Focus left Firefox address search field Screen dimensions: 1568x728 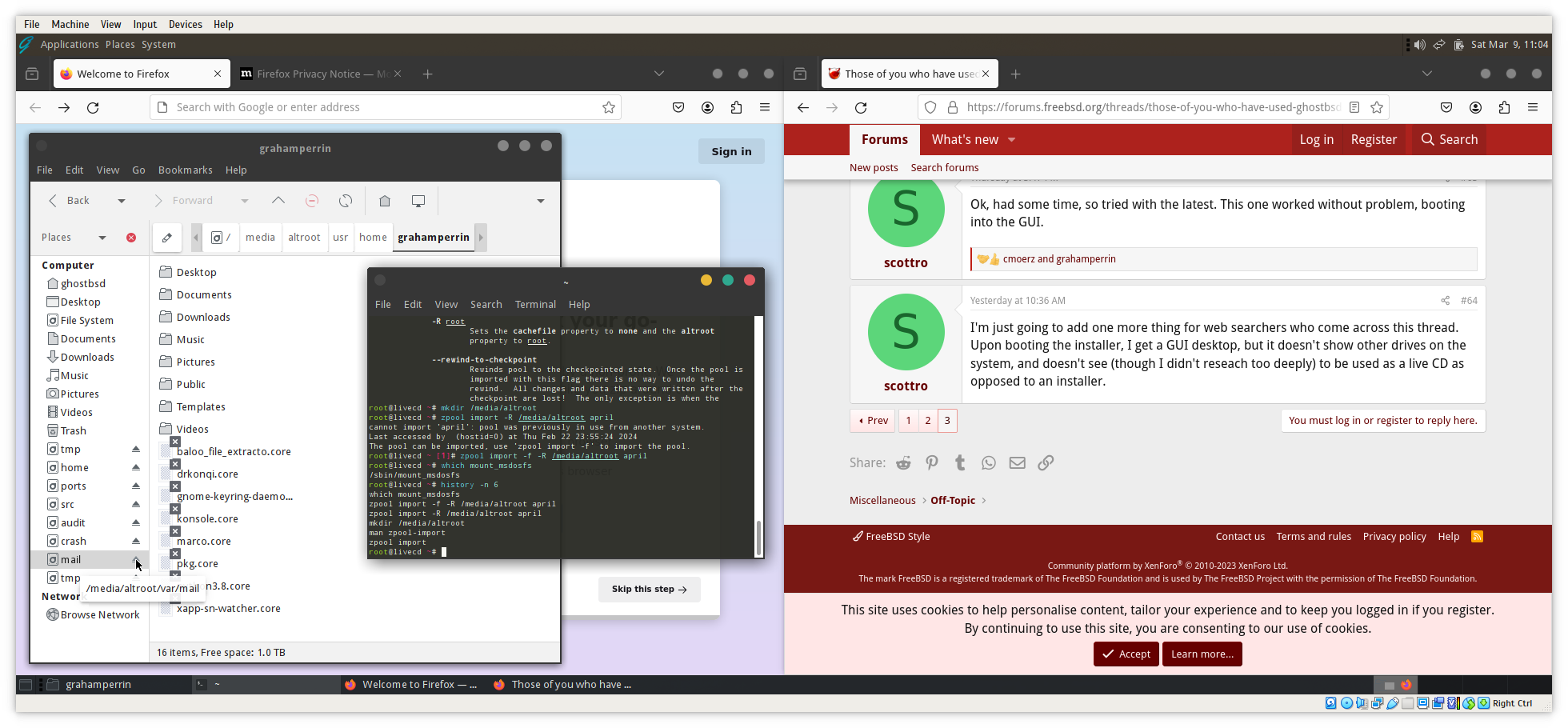tap(386, 107)
